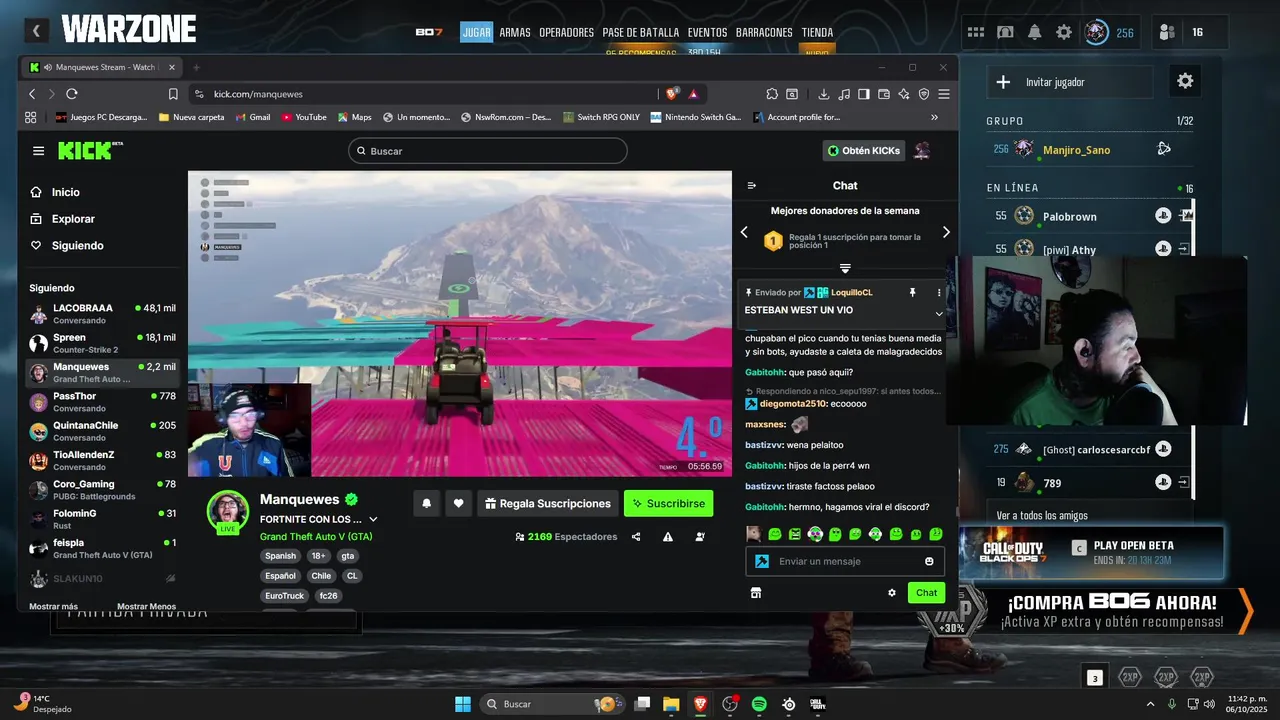Image resolution: width=1280 pixels, height=720 pixels.
Task: Open the PASE DE BATALLA tab
Action: (x=641, y=32)
